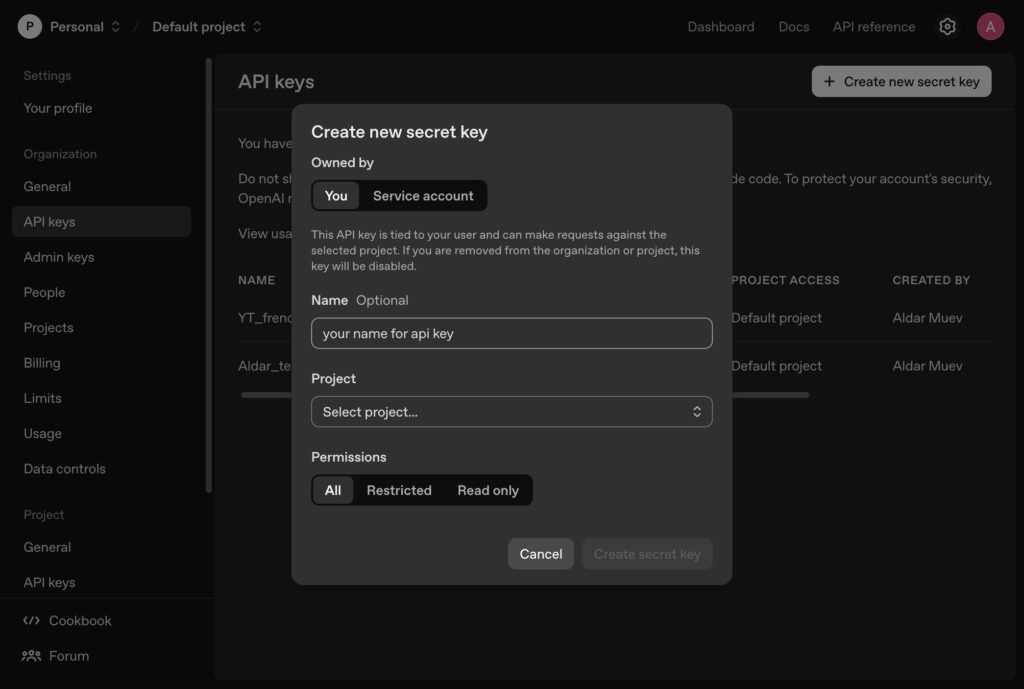Open the Cookbook code icon link
The height and width of the screenshot is (689, 1024).
(32, 621)
